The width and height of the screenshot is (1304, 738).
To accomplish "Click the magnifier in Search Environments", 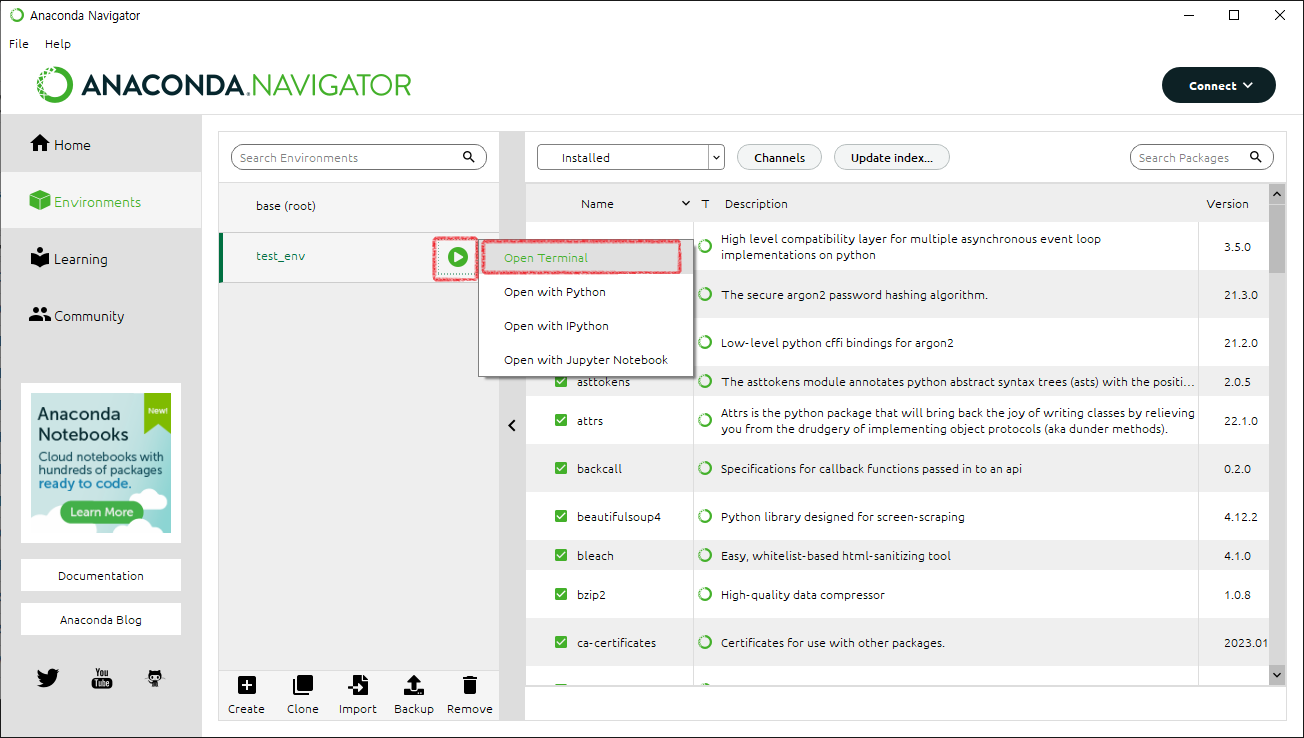I will (469, 157).
